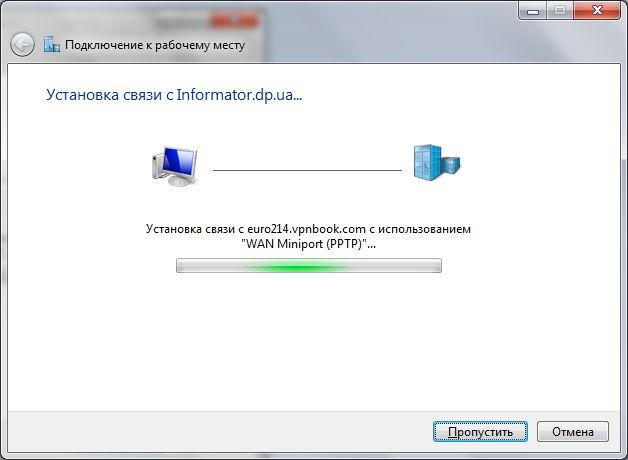Image resolution: width=628 pixels, height=460 pixels.
Task: Click the "WAN Miniport (PPTP)" text line
Action: coord(308,243)
